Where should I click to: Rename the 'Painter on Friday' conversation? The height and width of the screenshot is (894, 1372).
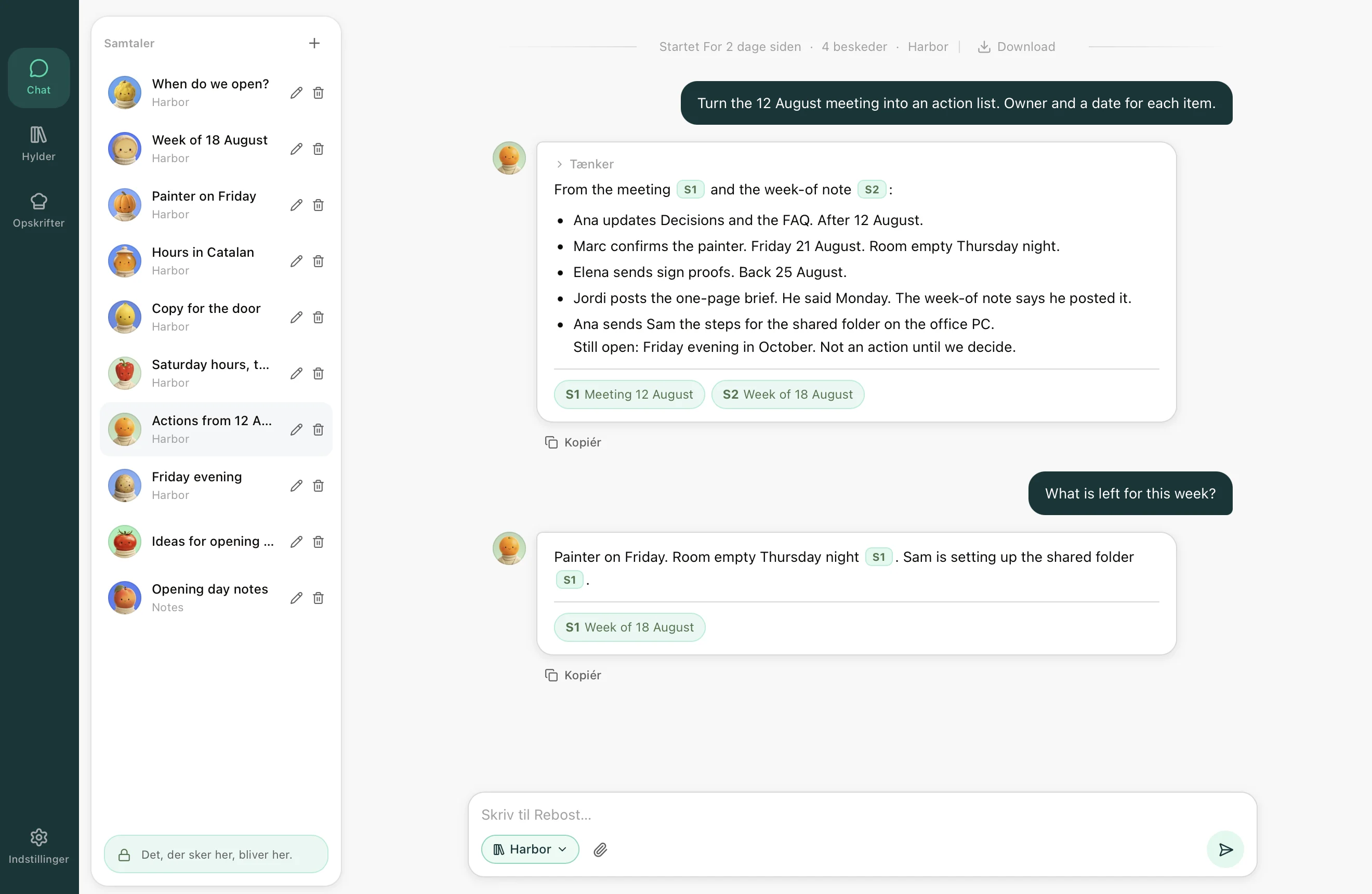pyautogui.click(x=296, y=205)
